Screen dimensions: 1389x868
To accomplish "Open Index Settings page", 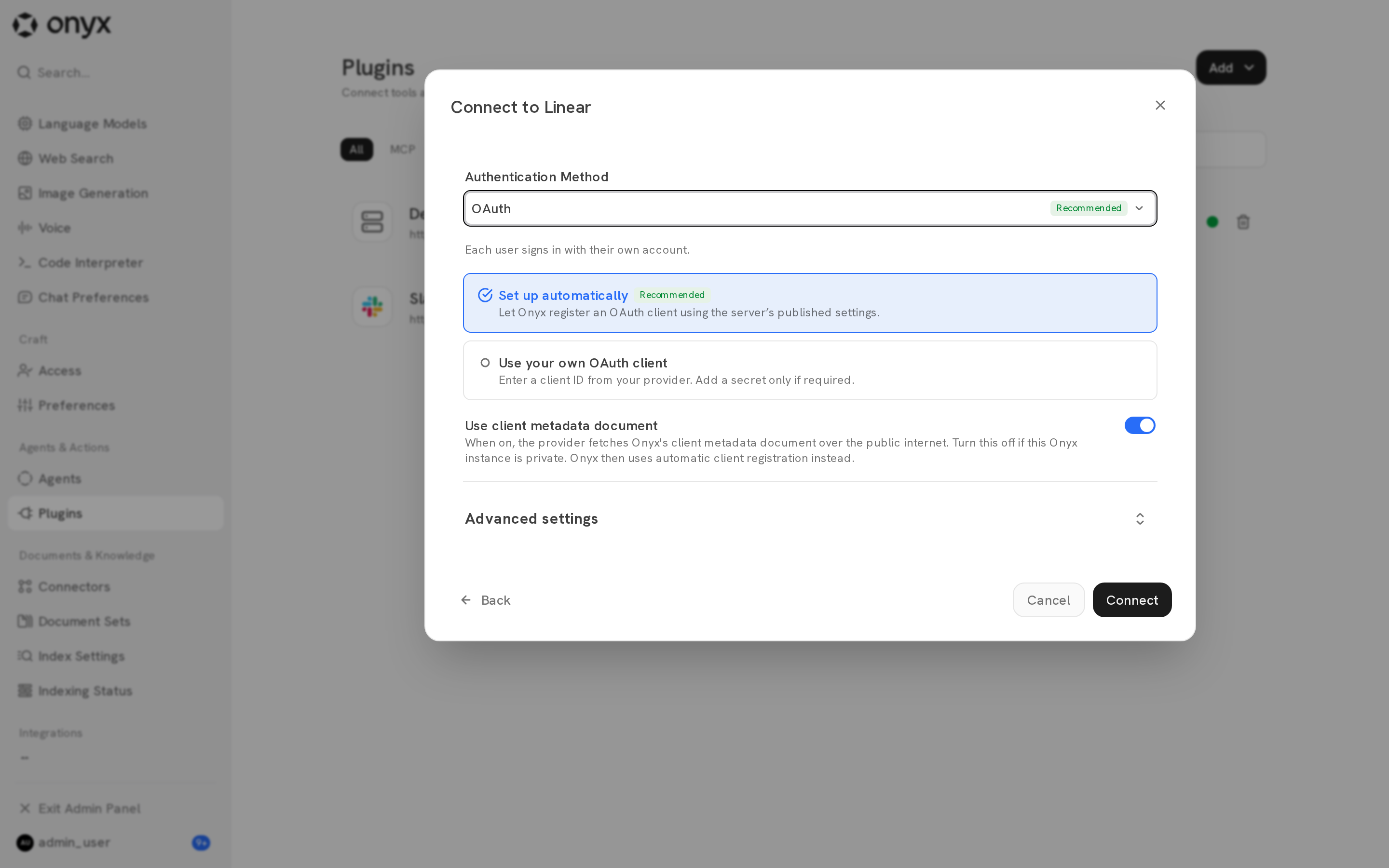I will coord(115,656).
